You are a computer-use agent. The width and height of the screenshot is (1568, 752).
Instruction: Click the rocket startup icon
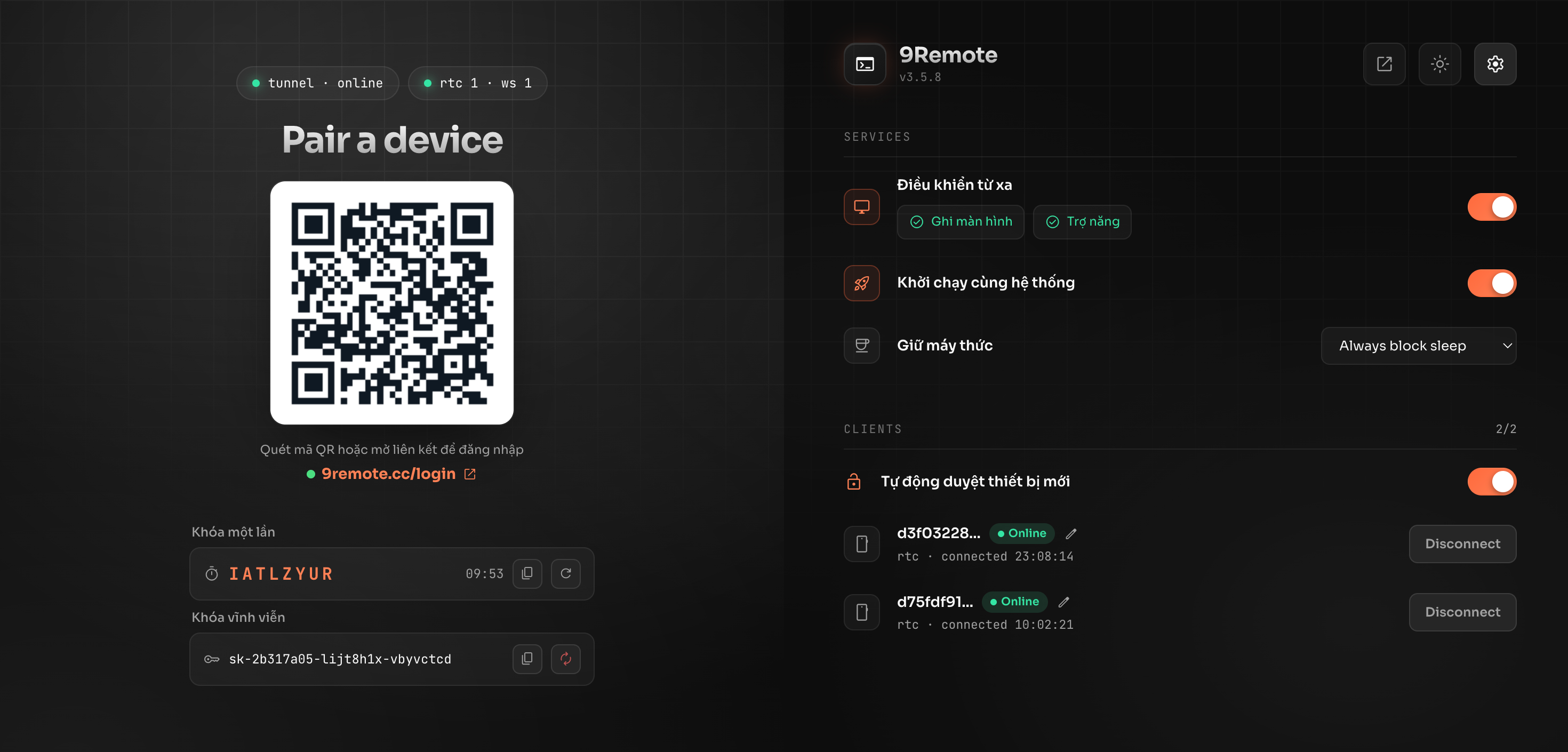click(x=861, y=283)
